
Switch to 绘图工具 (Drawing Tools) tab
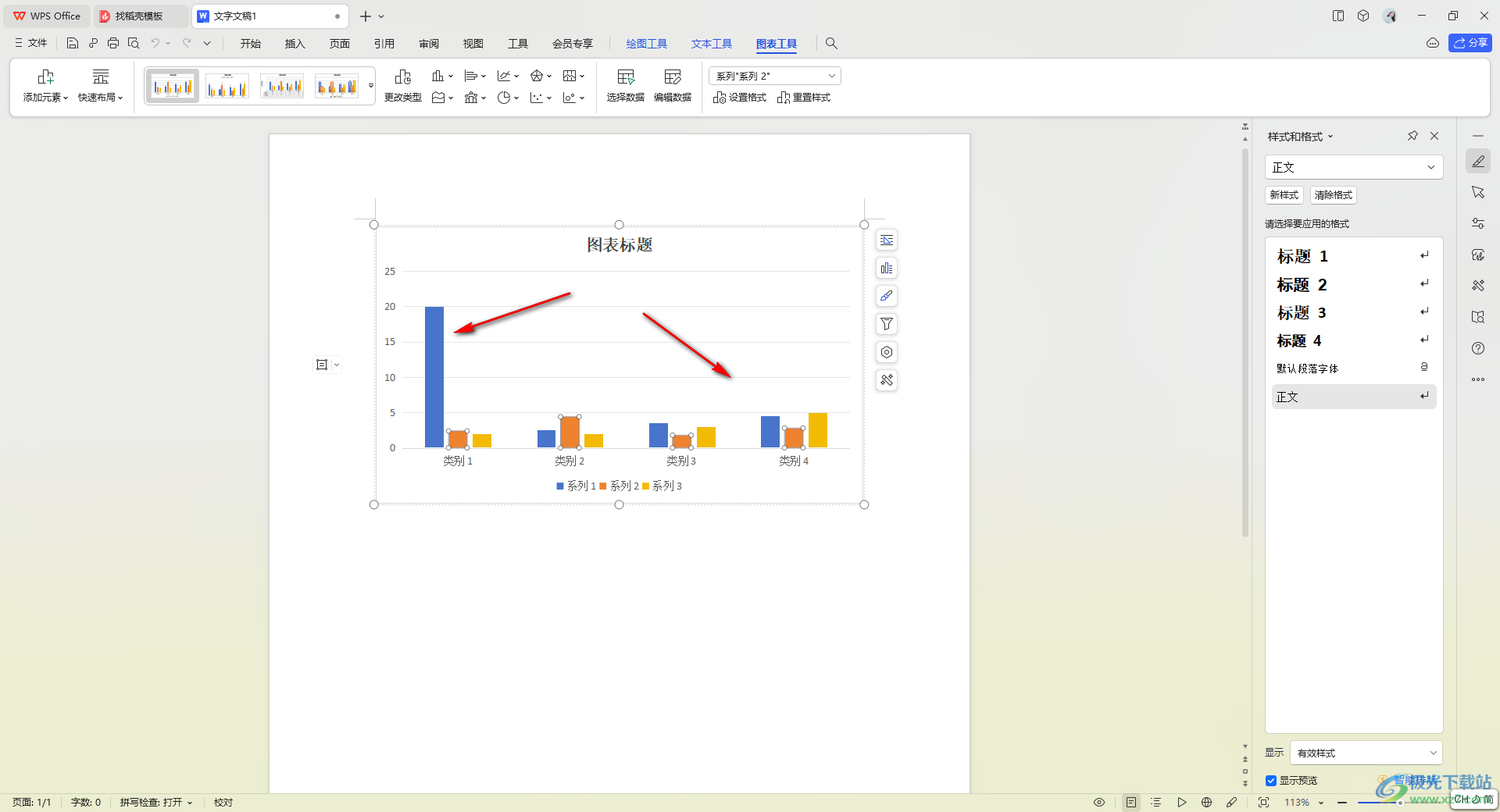pyautogui.click(x=647, y=44)
